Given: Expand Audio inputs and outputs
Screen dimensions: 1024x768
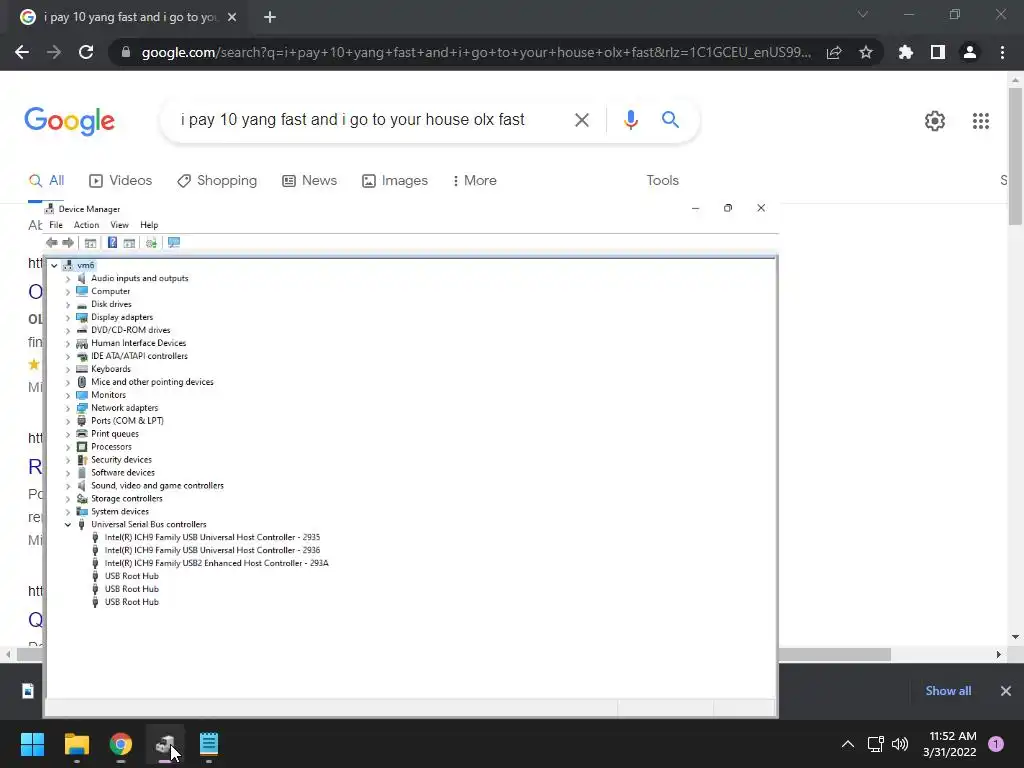Looking at the screenshot, I should 68,279.
